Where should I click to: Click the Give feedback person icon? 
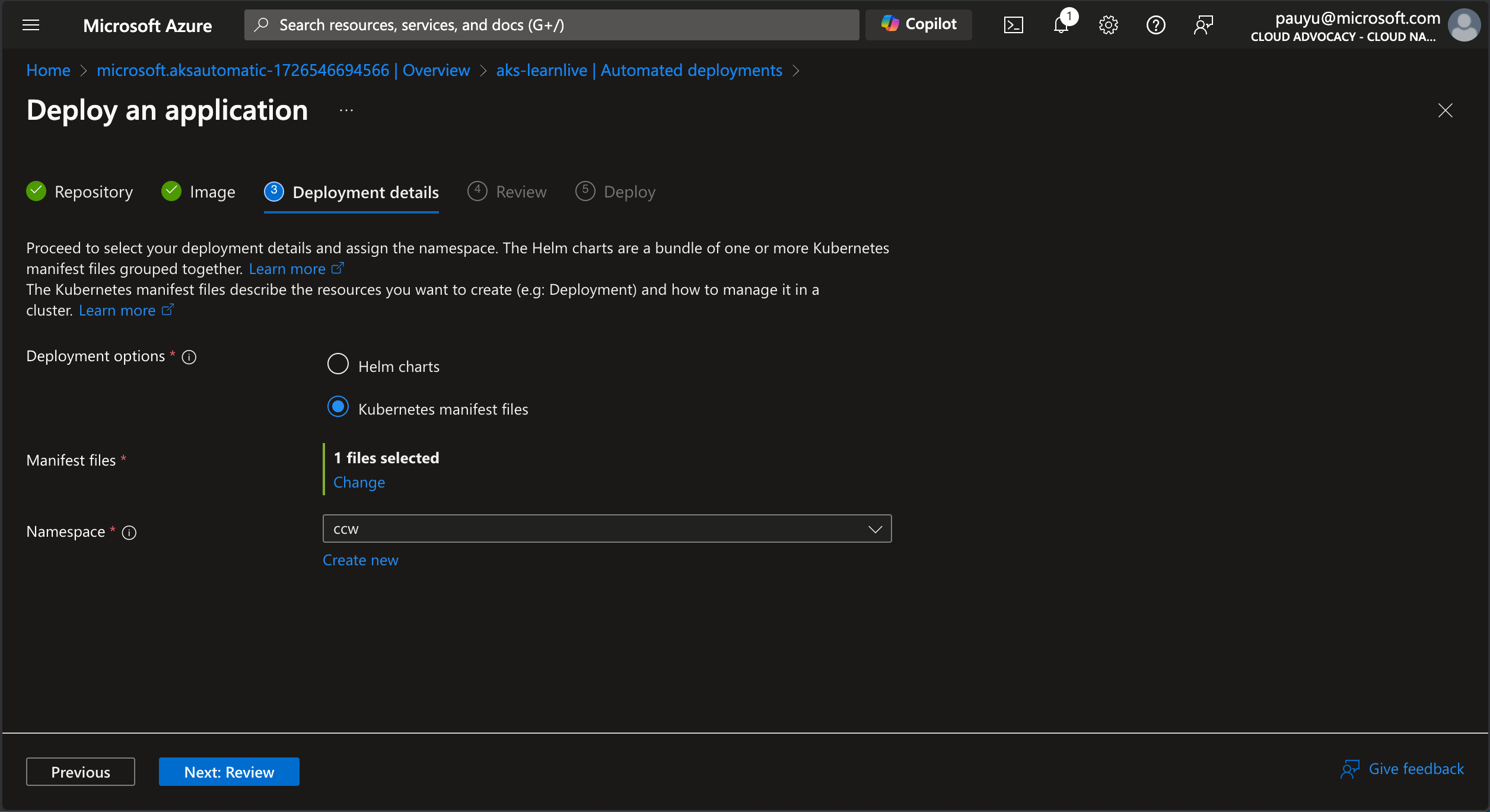pyautogui.click(x=1350, y=769)
